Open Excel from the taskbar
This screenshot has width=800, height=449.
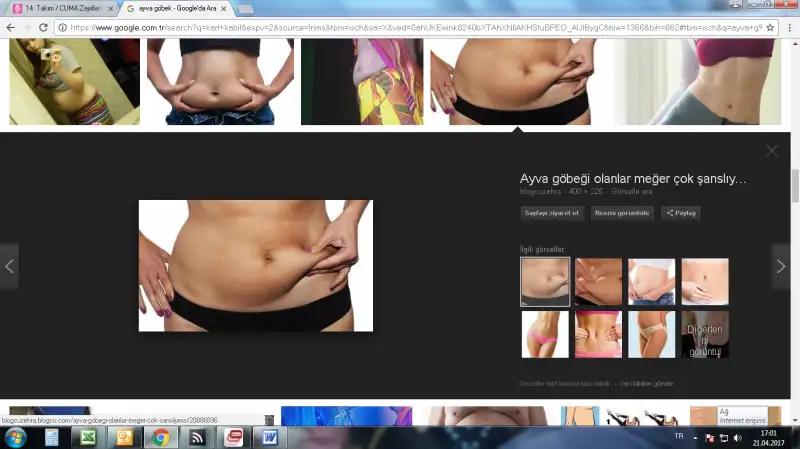[x=88, y=437]
